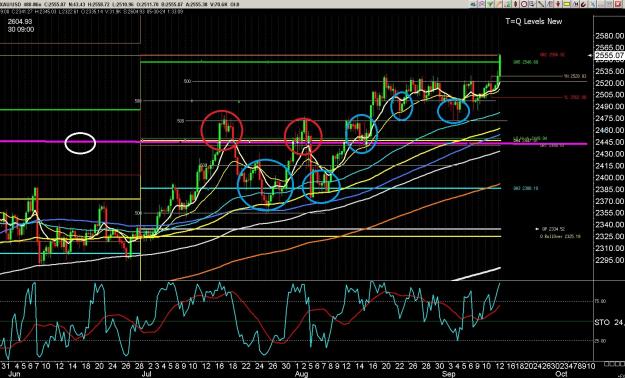
Task: Click the stochastic 75.00 level label
Action: click(x=601, y=301)
